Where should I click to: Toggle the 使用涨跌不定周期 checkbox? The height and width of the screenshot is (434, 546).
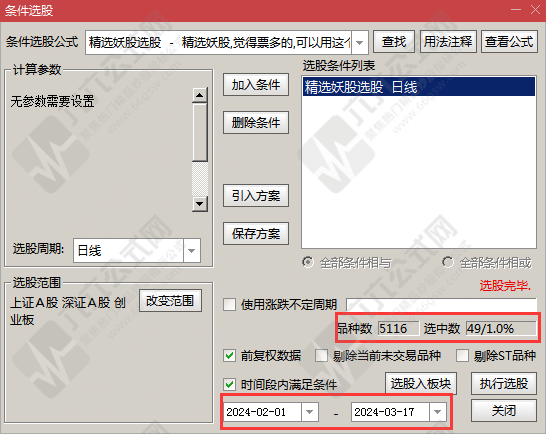pos(229,304)
